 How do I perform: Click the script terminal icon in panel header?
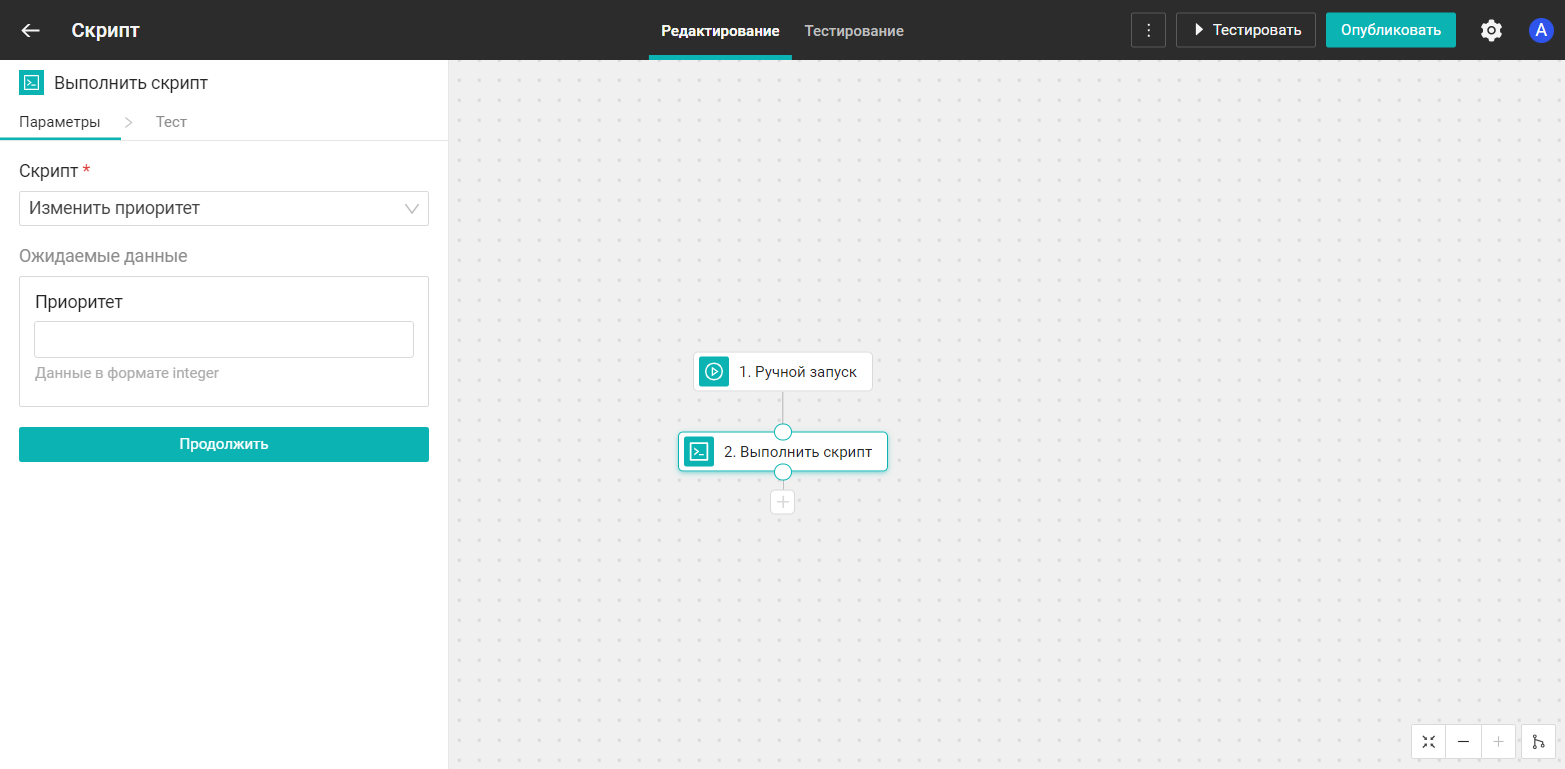tap(31, 83)
